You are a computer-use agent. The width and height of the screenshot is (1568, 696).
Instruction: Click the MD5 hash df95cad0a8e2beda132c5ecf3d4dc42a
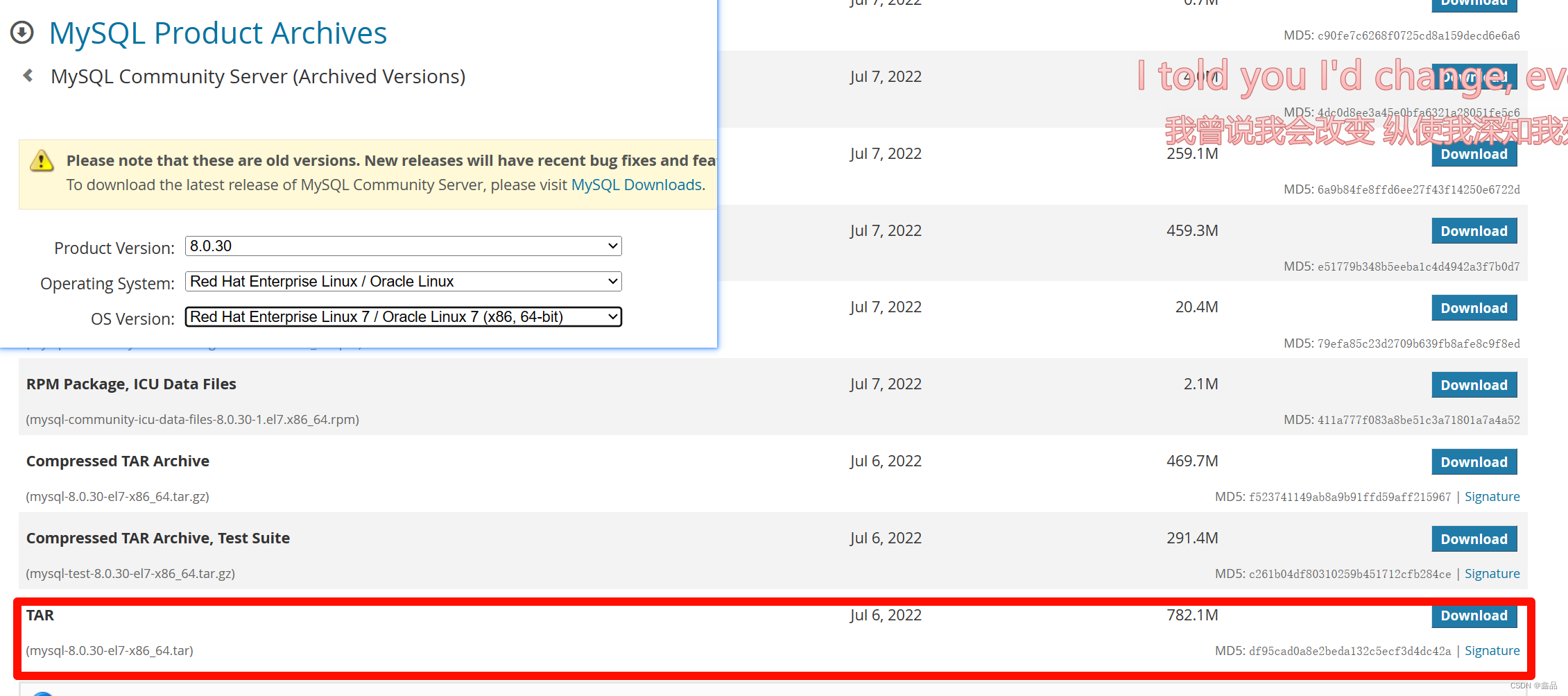(x=1350, y=651)
